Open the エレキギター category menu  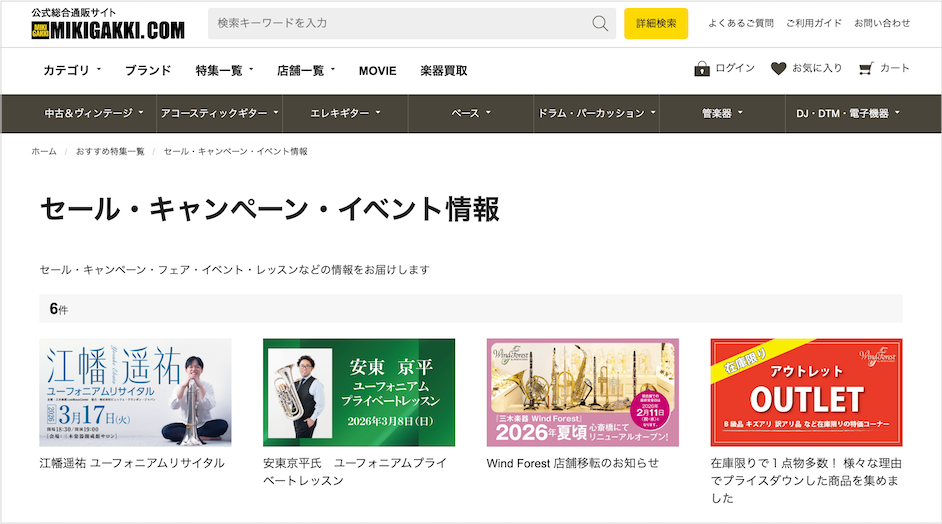pyautogui.click(x=345, y=113)
